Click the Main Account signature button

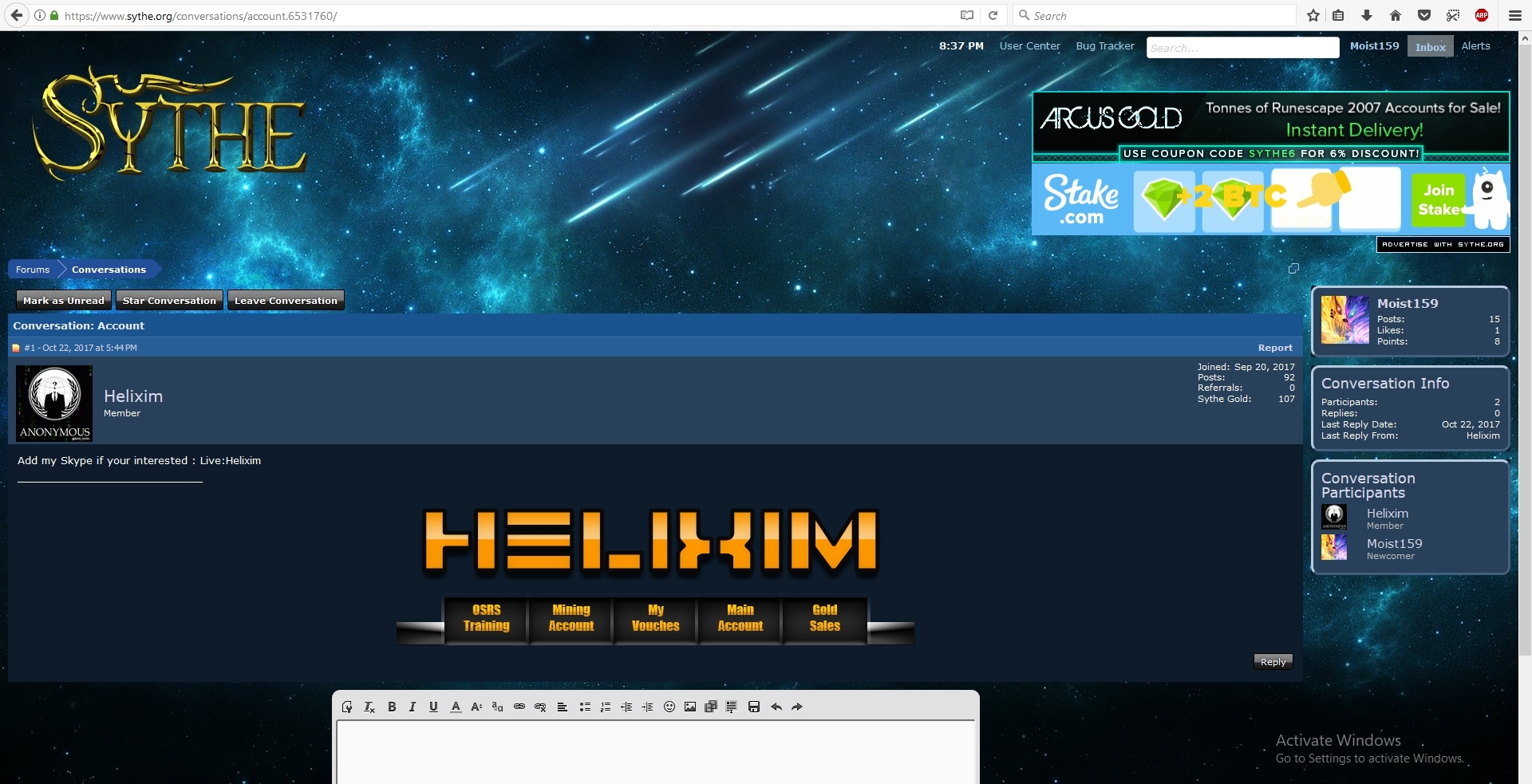740,619
